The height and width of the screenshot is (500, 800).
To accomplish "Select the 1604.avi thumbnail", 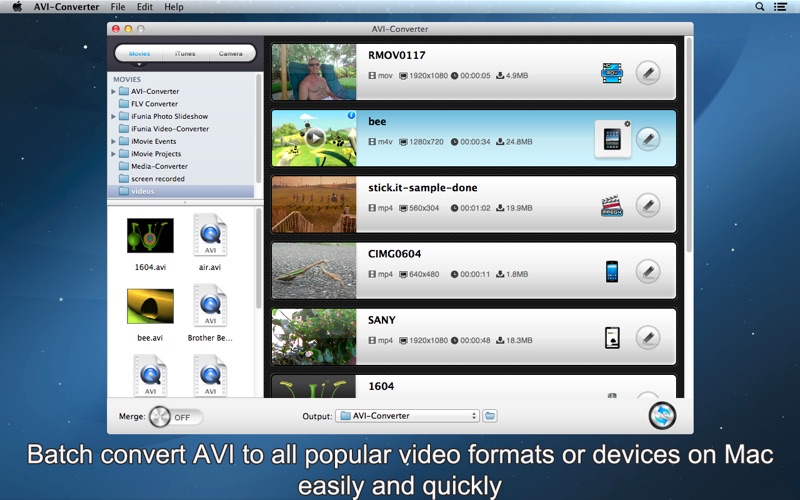I will click(x=150, y=236).
